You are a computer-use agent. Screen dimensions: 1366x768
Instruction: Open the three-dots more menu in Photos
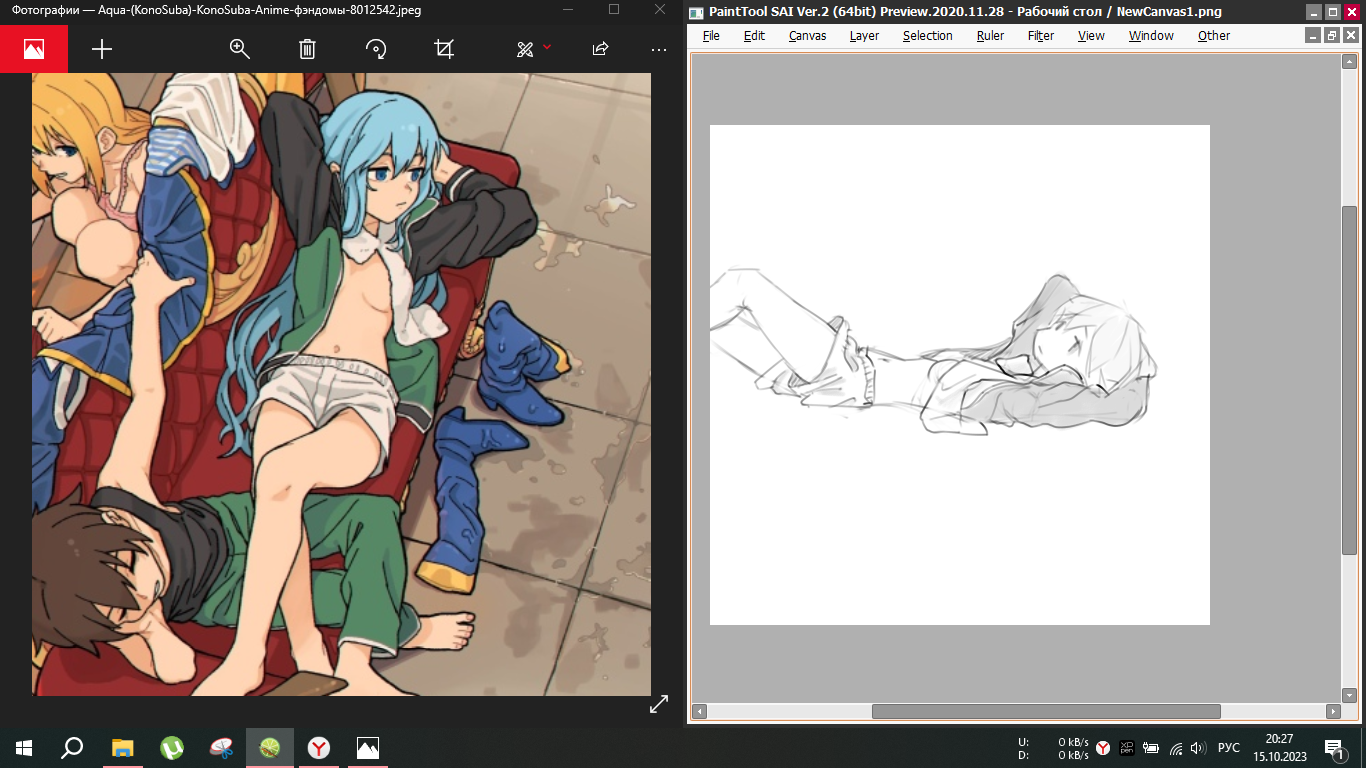[x=658, y=49]
